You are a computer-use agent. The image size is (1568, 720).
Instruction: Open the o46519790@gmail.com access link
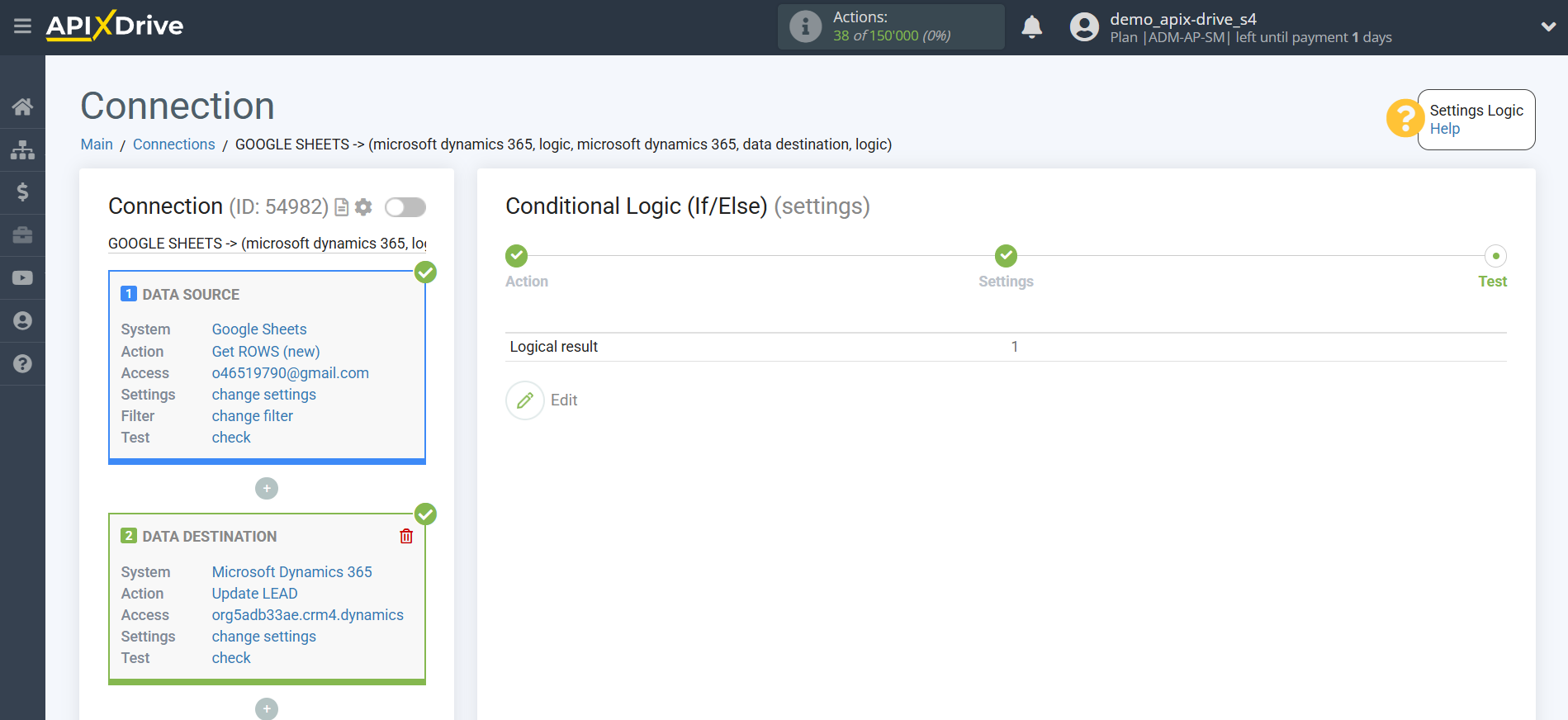tap(291, 373)
